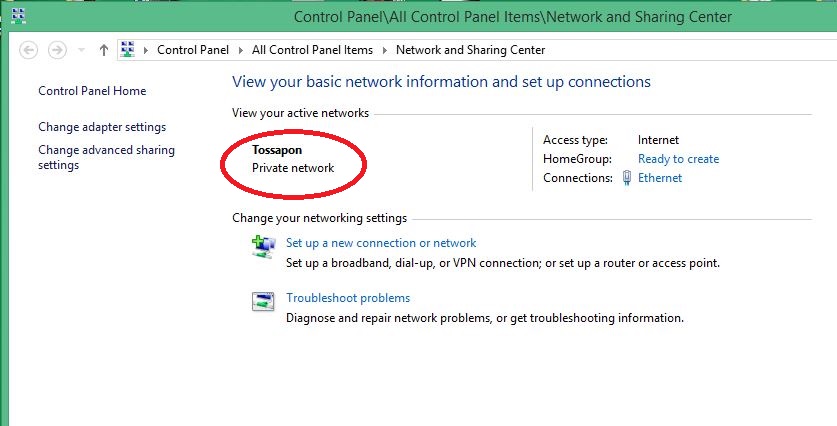Expand the chevron before Control Panel breadcrumb
The height and width of the screenshot is (426, 837).
[x=146, y=50]
